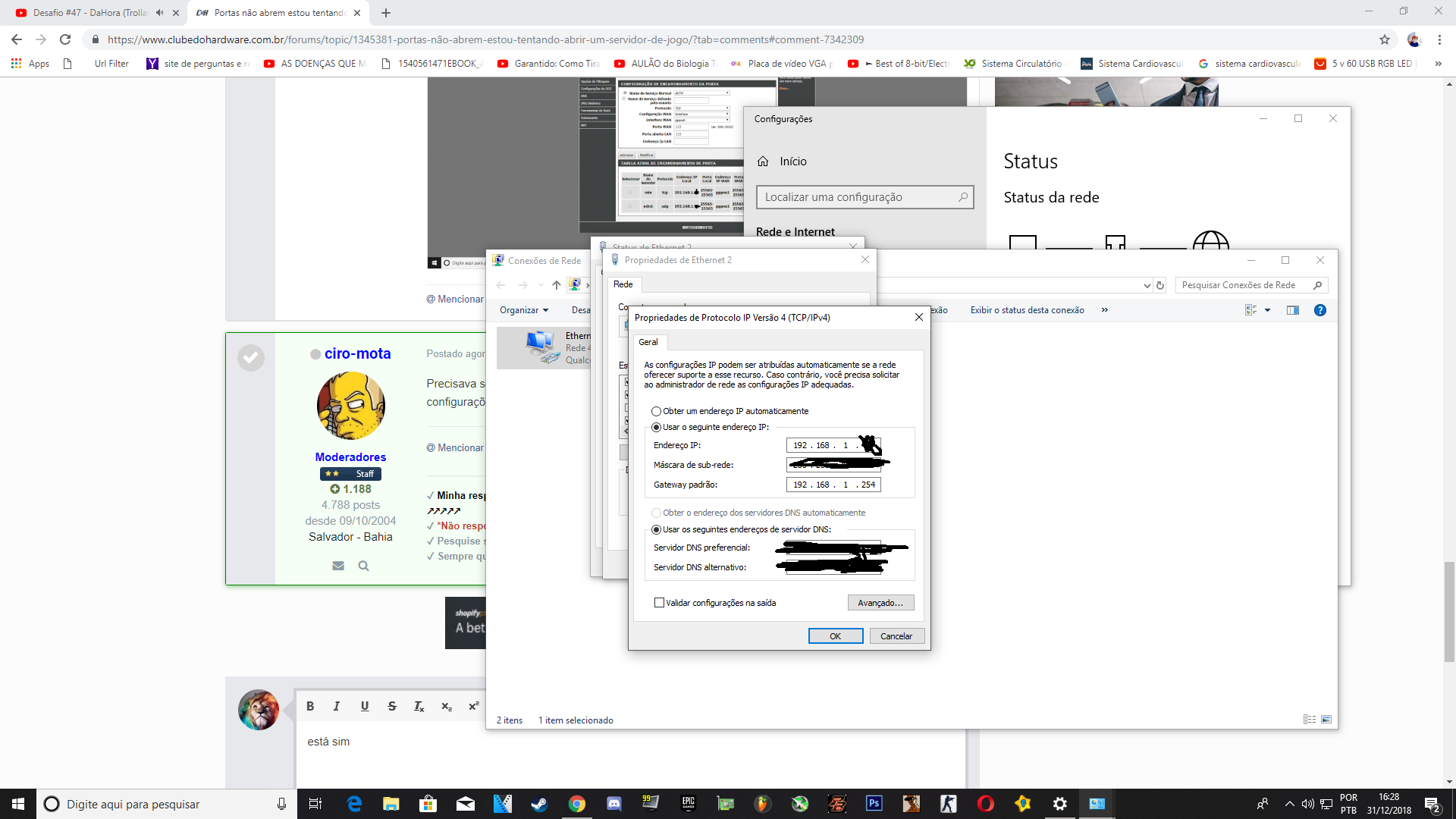This screenshot has width=1456, height=819.
Task: Switch to large icons view in Conexões de Rede status bar
Action: (x=1326, y=720)
